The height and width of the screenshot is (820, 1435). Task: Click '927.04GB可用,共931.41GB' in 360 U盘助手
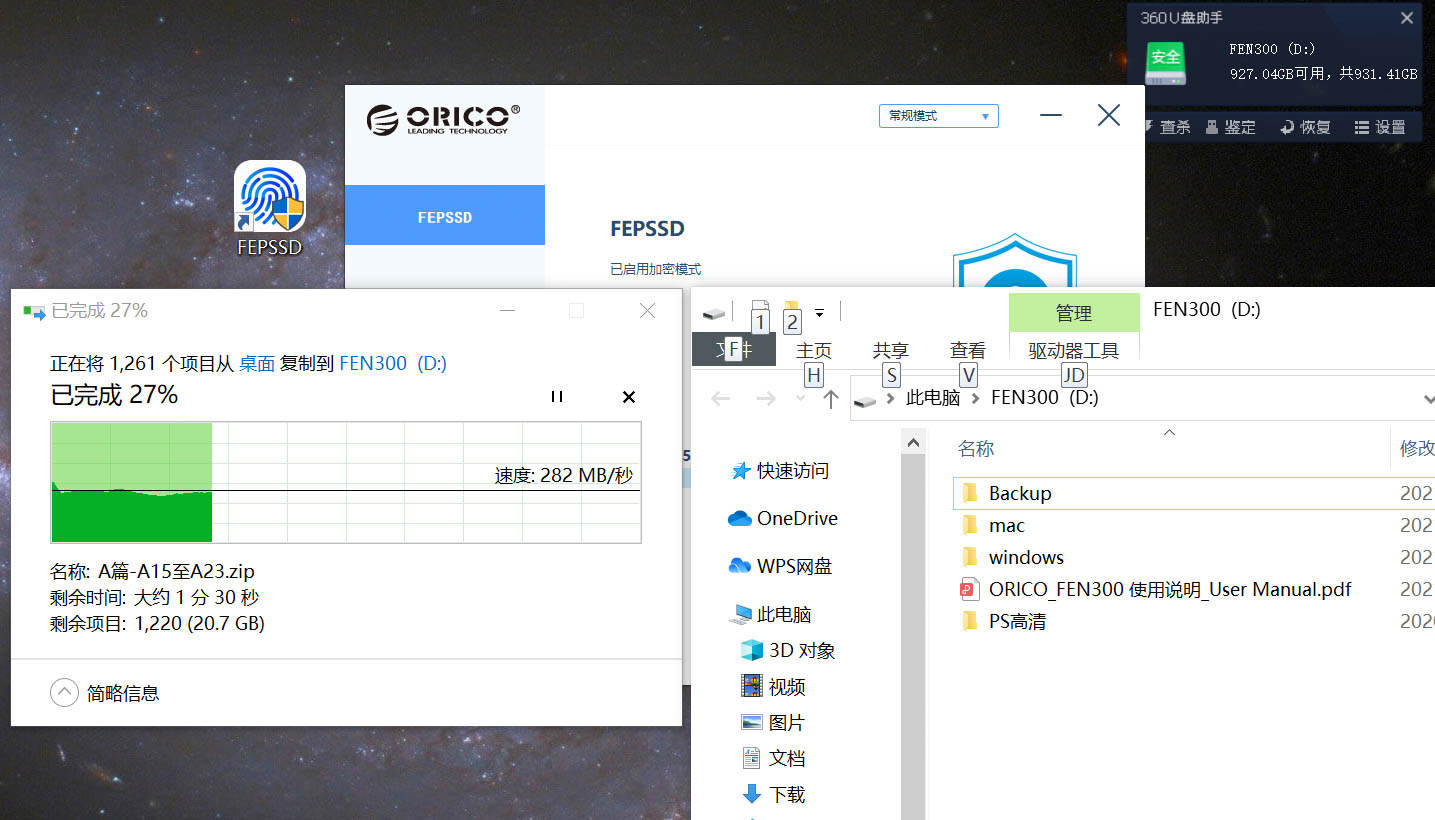[1323, 74]
